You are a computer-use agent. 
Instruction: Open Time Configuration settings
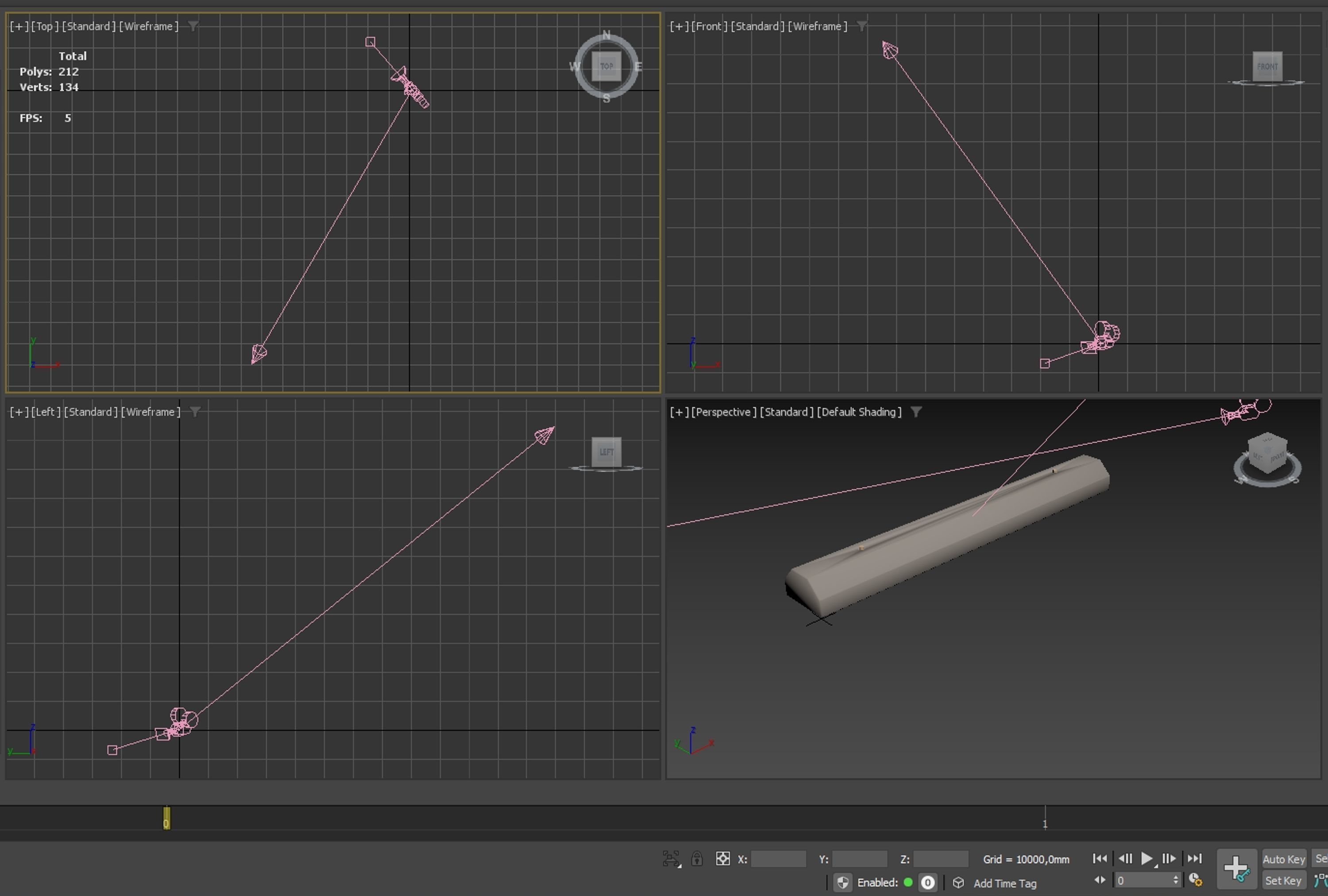1195,880
